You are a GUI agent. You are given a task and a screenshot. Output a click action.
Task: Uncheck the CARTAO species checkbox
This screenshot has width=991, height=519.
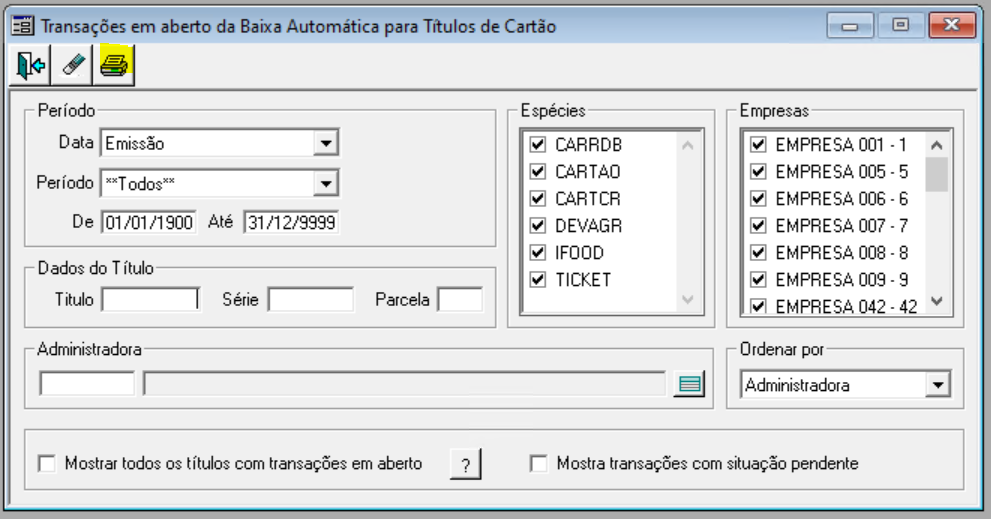(538, 171)
